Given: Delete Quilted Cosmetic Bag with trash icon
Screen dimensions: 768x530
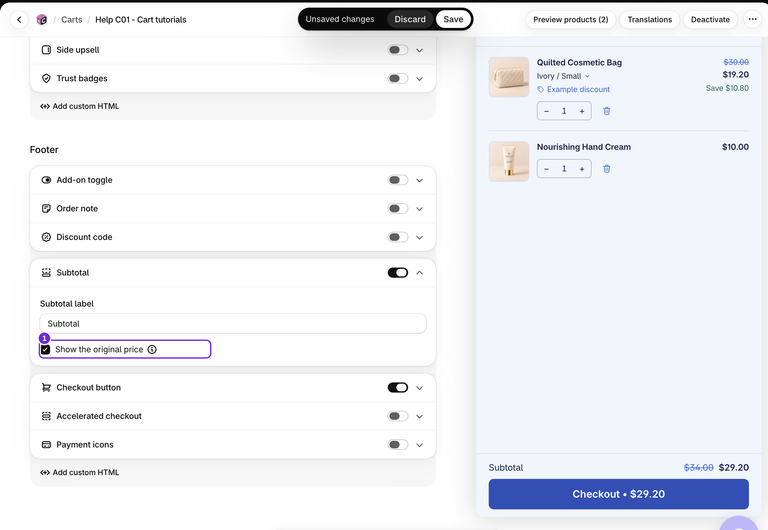Looking at the screenshot, I should 607,111.
